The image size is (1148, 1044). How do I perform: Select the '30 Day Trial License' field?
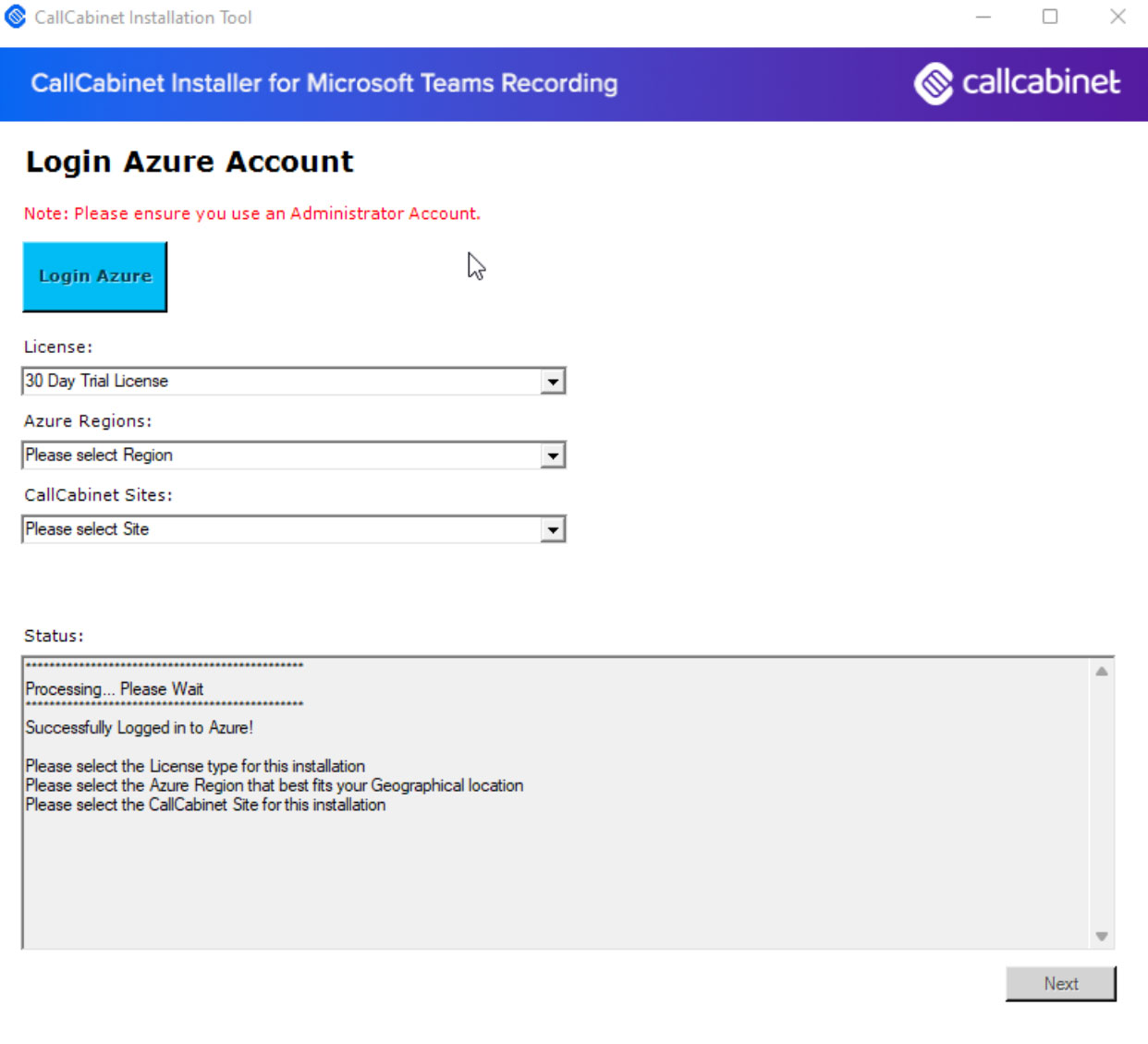coord(293,382)
